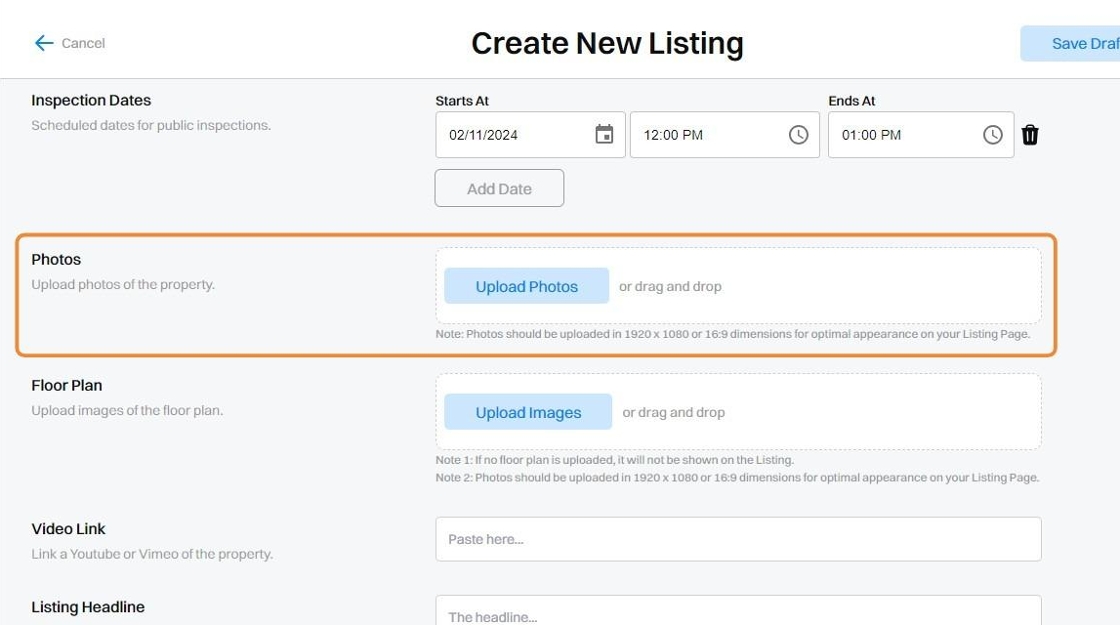Add another inspection date with Add Date
The image size is (1120, 625).
point(499,189)
